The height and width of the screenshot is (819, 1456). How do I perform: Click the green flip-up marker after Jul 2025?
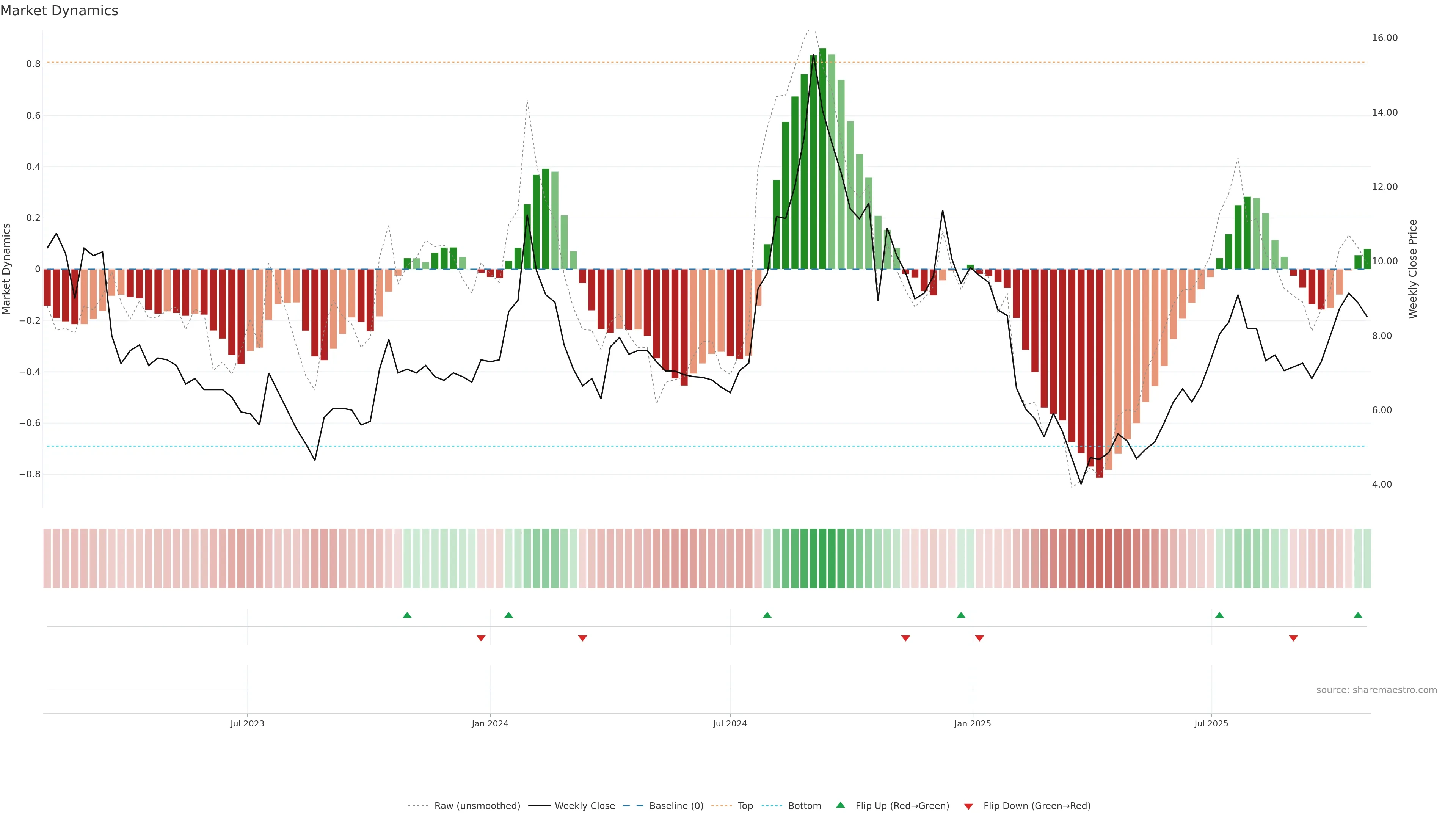point(1219,615)
